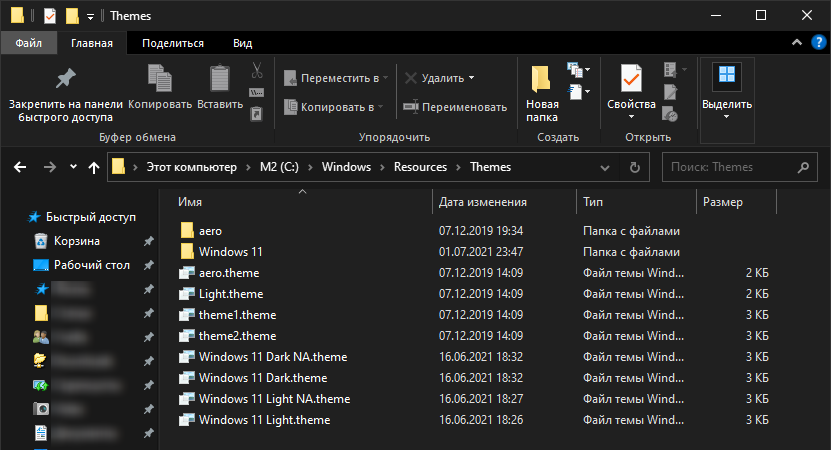Open the New item dropdown

click(x=579, y=69)
